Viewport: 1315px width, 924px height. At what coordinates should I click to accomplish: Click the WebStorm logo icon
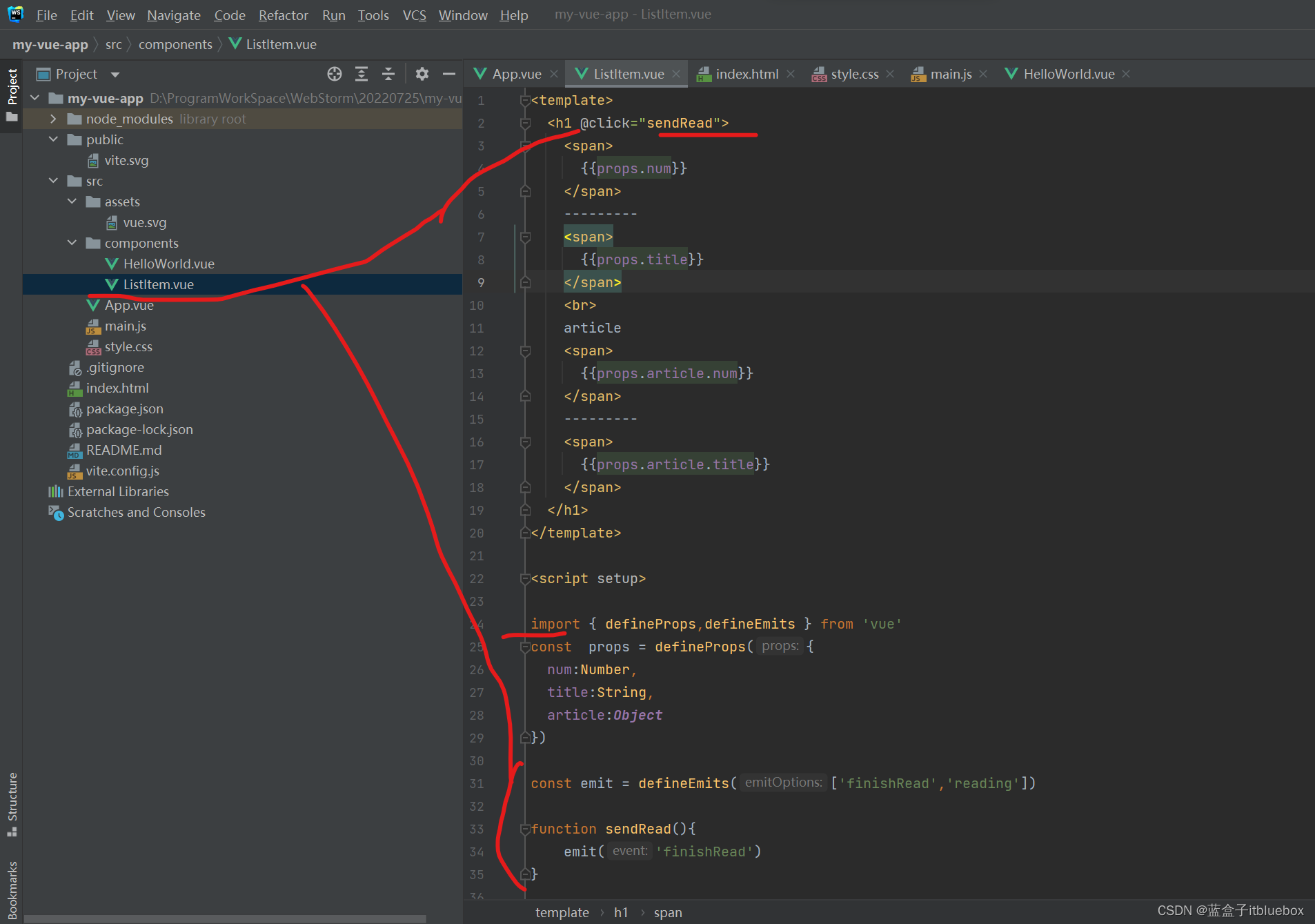coord(15,14)
